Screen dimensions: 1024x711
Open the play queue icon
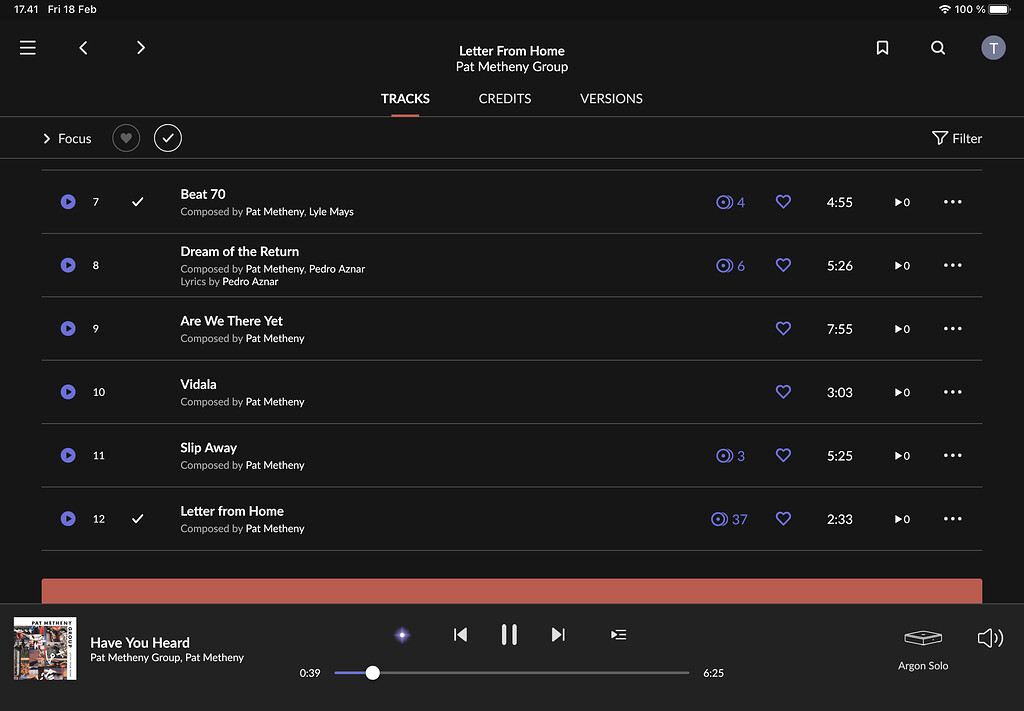pos(619,635)
